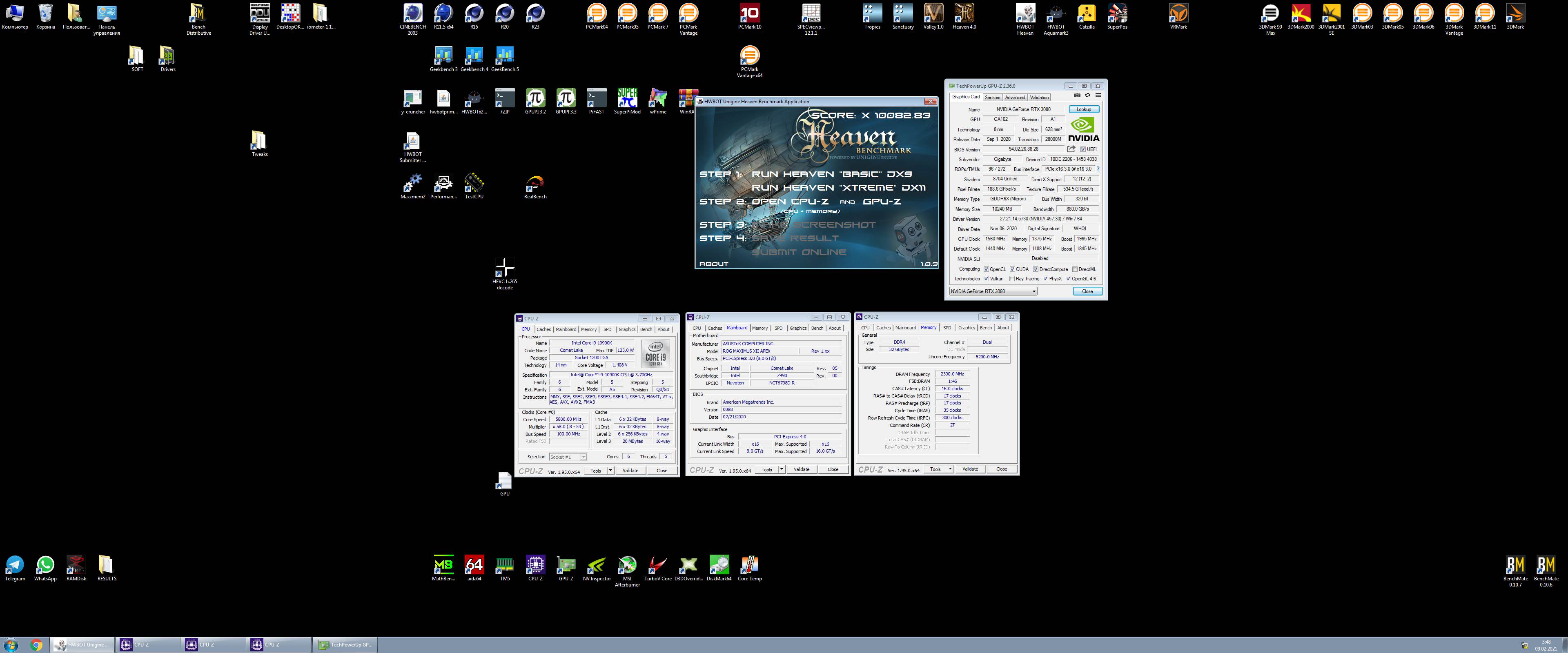Screen dimensions: 1568x653
Task: Take GPU-Z screenshot with camera icon
Action: [x=1077, y=96]
